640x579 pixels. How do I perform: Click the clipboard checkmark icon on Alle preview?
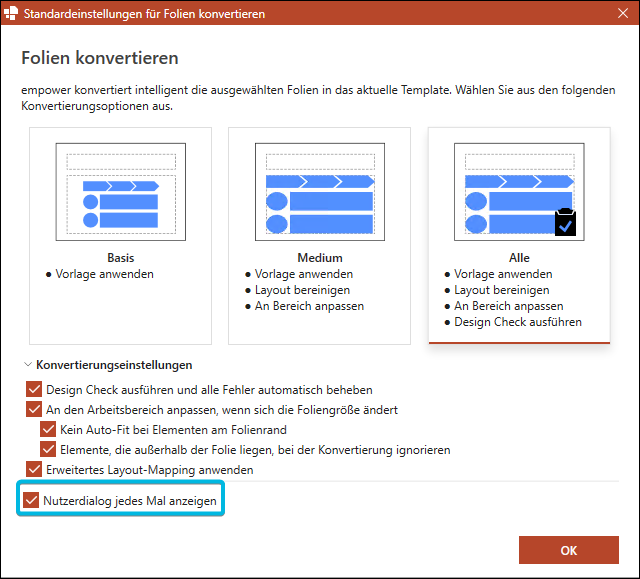click(565, 222)
